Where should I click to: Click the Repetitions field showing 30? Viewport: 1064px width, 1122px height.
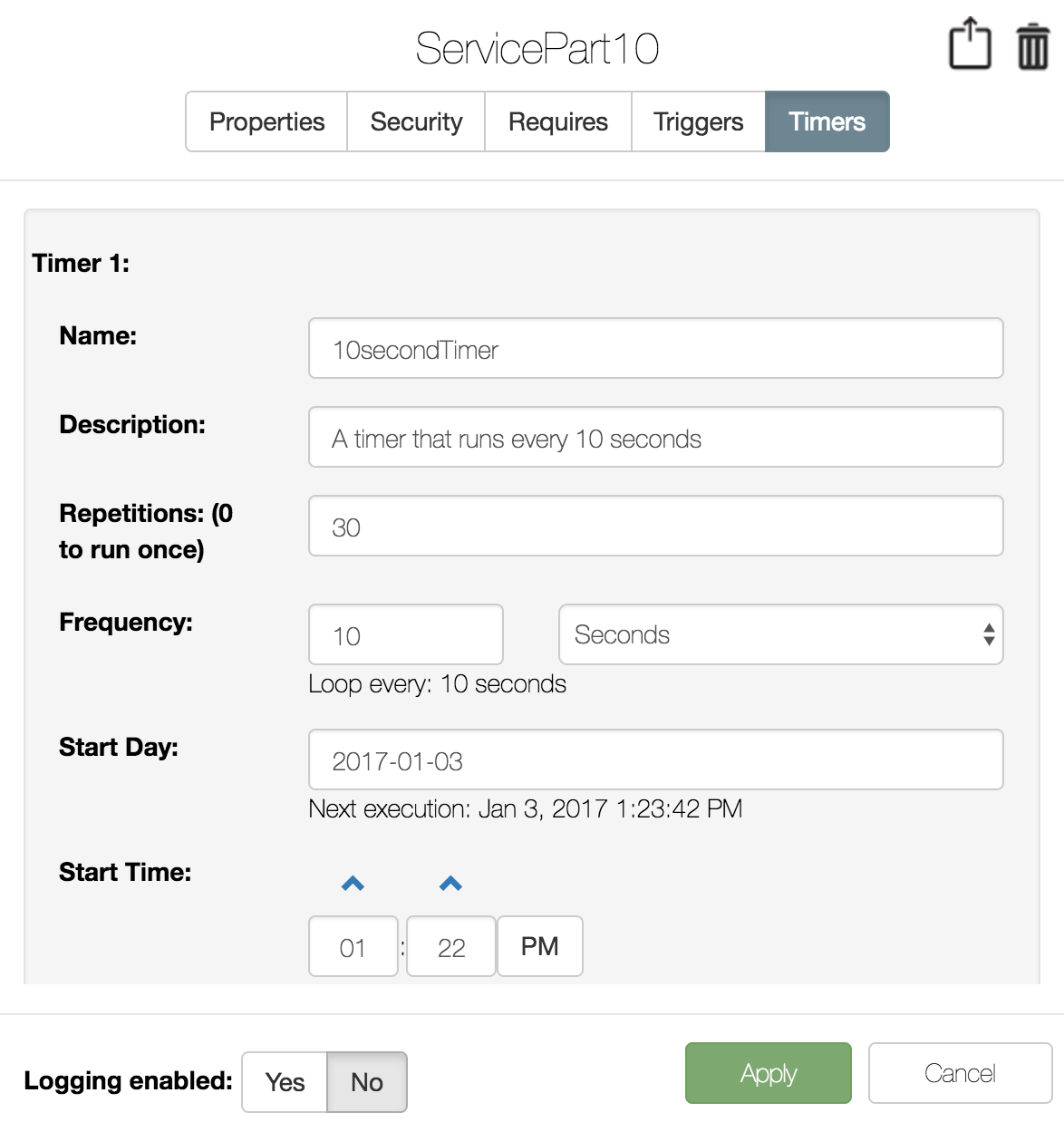[x=656, y=526]
